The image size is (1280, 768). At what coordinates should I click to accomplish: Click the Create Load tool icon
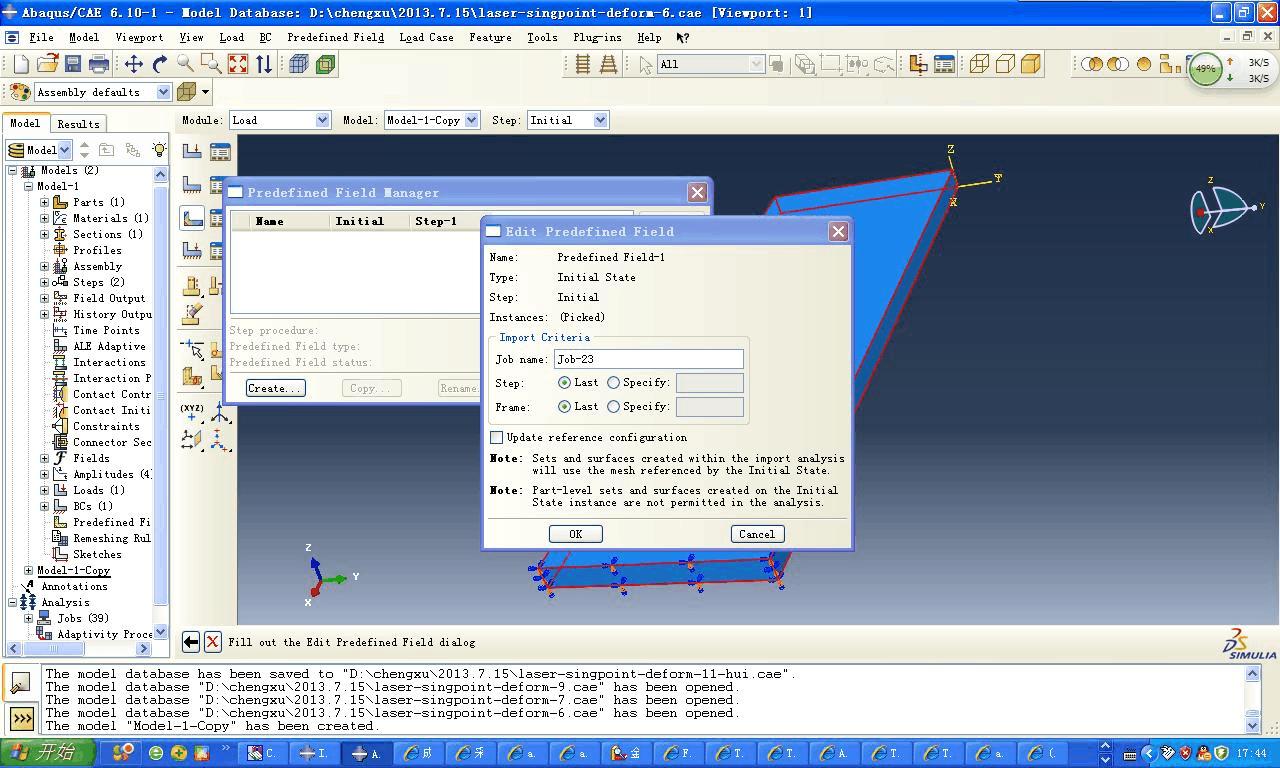coord(192,152)
